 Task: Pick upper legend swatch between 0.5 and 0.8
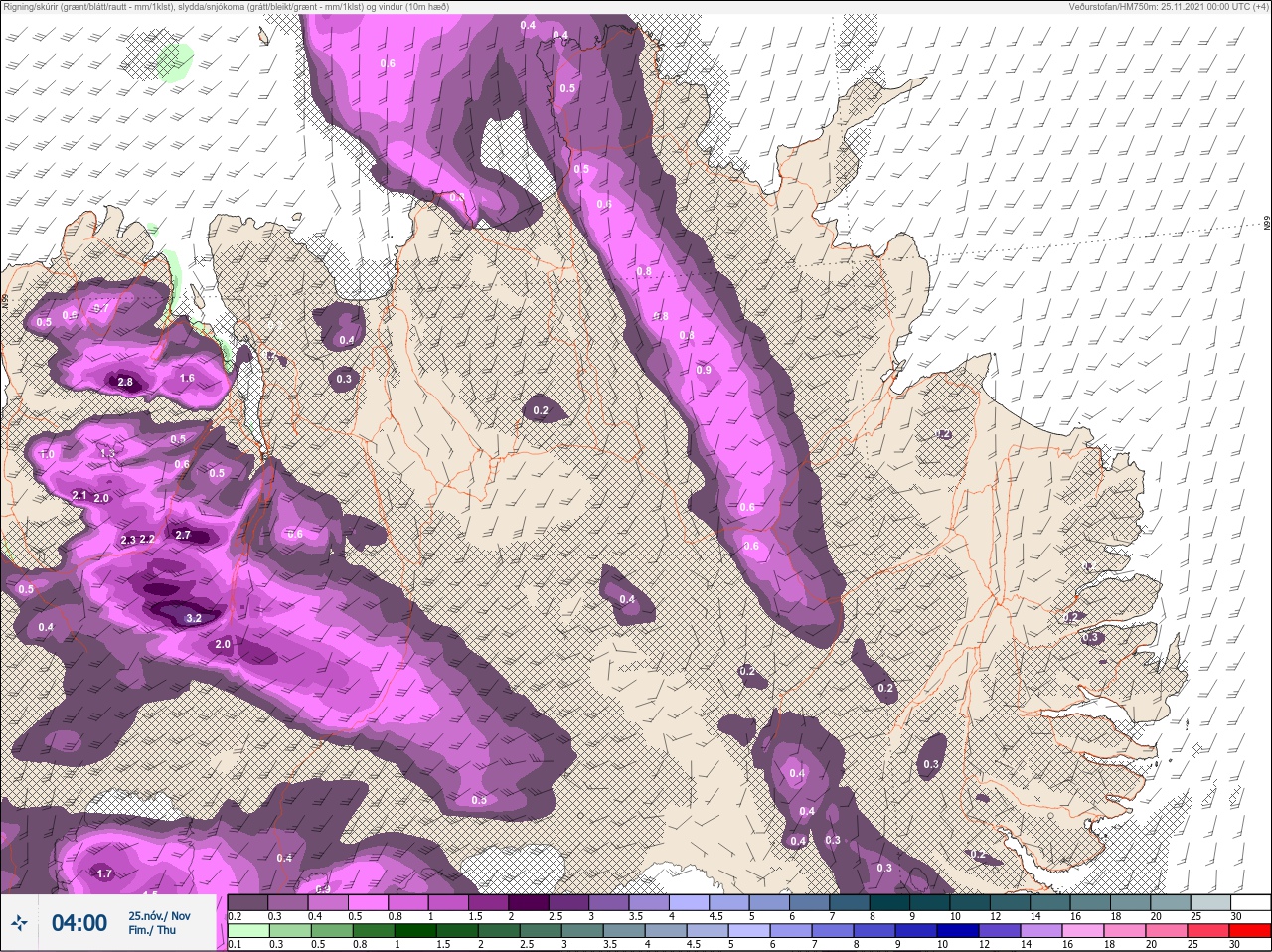pos(370,902)
